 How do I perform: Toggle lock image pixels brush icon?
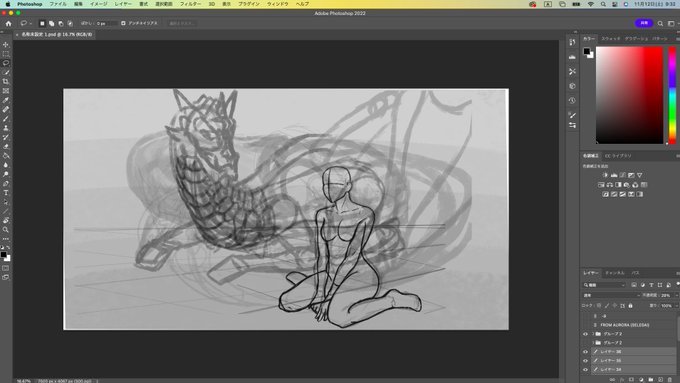(607, 306)
